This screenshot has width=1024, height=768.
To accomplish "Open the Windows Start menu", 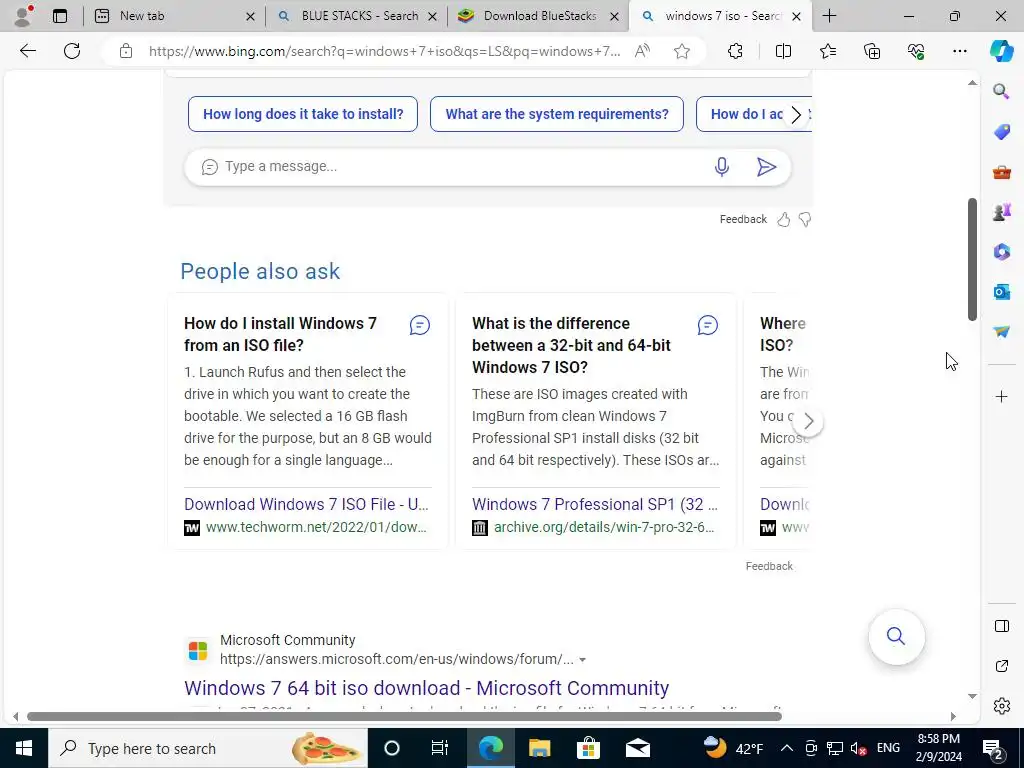I will 24,748.
